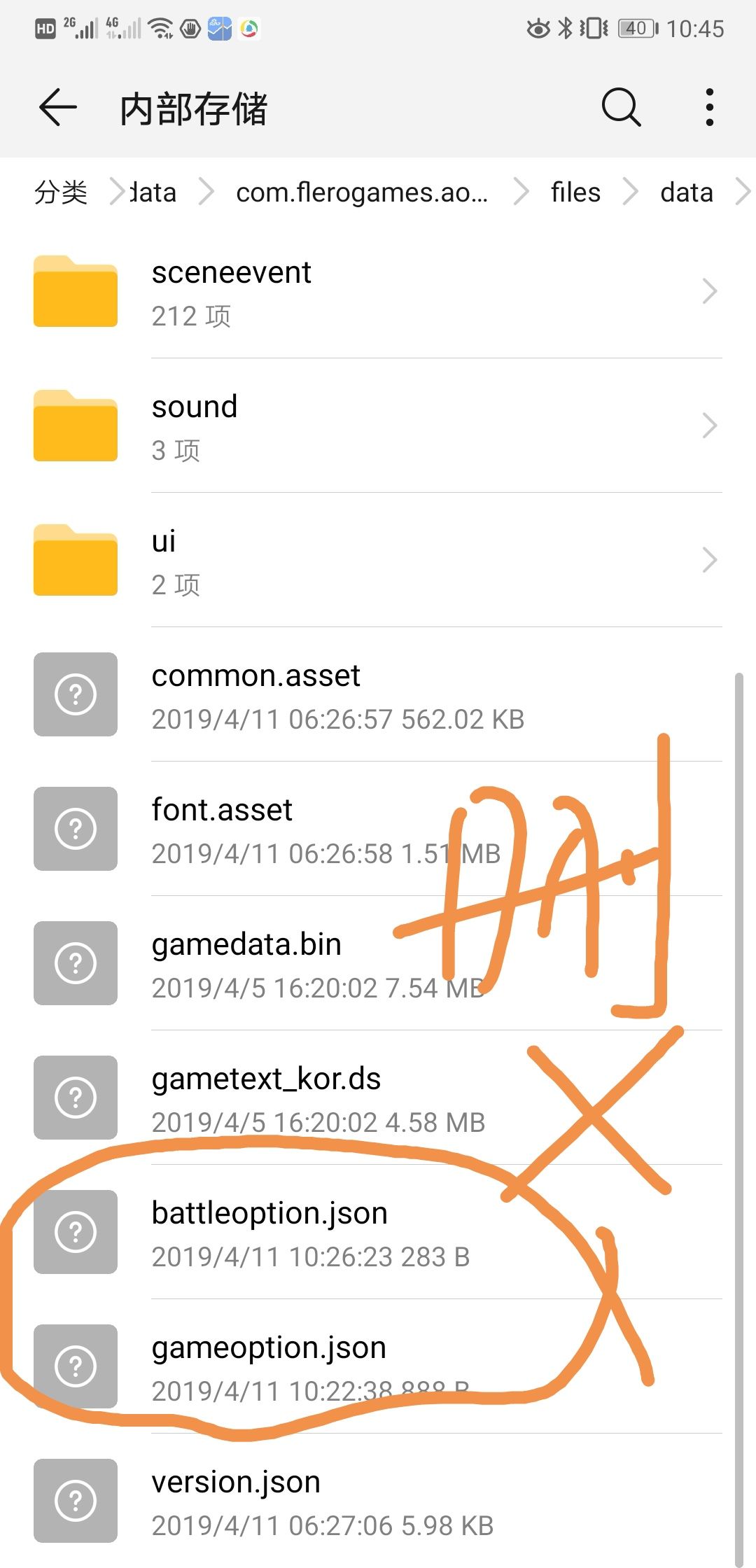This screenshot has height=1568, width=756.
Task: Open search with magnifier icon
Action: (621, 108)
